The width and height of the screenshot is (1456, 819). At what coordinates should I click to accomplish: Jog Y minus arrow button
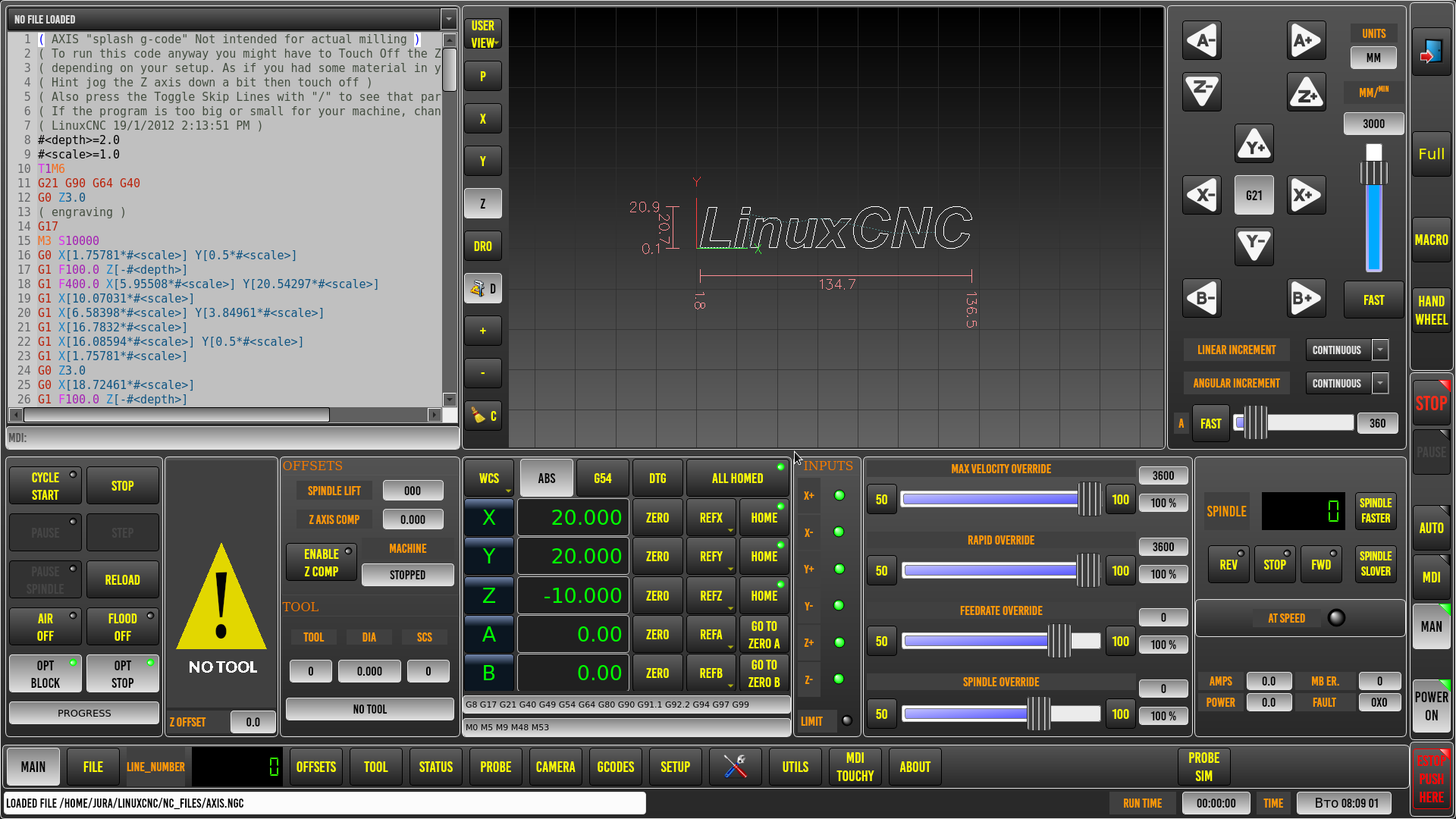click(x=1254, y=246)
